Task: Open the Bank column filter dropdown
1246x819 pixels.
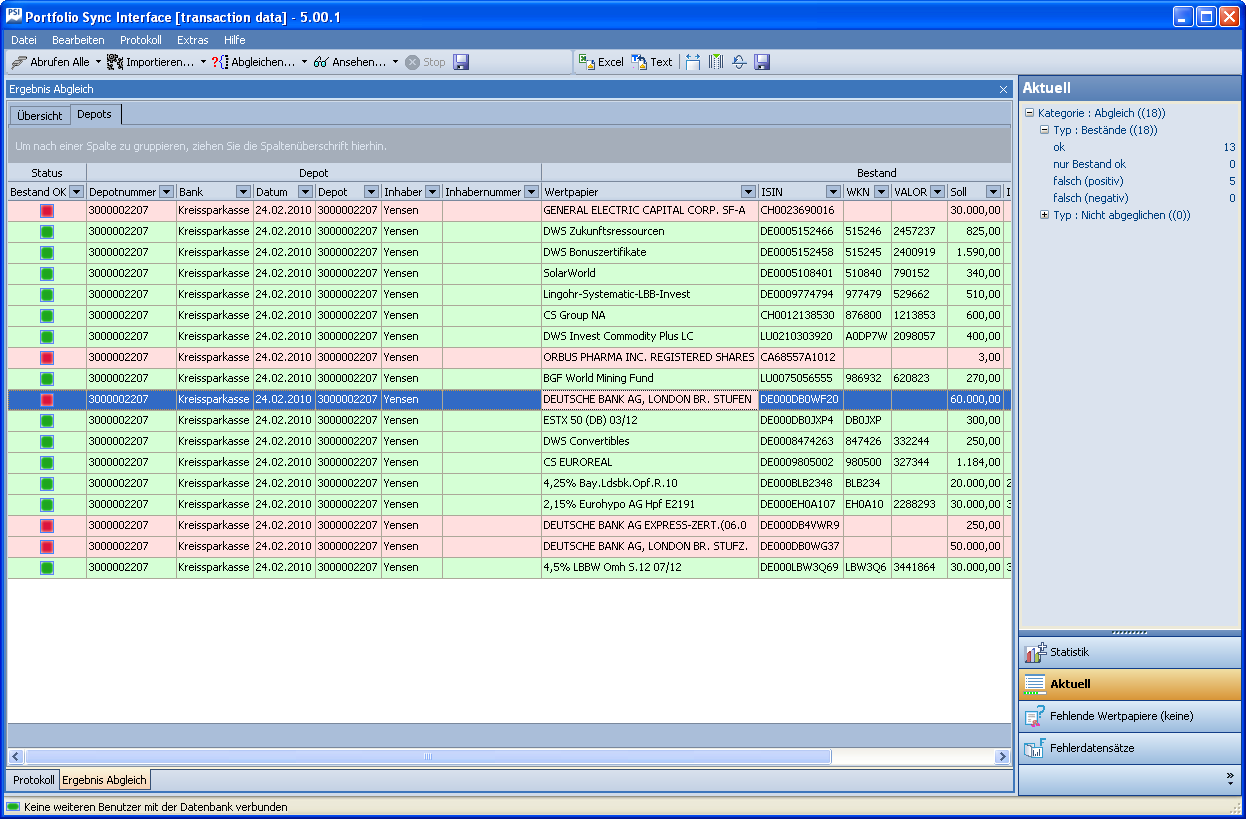Action: [x=243, y=192]
